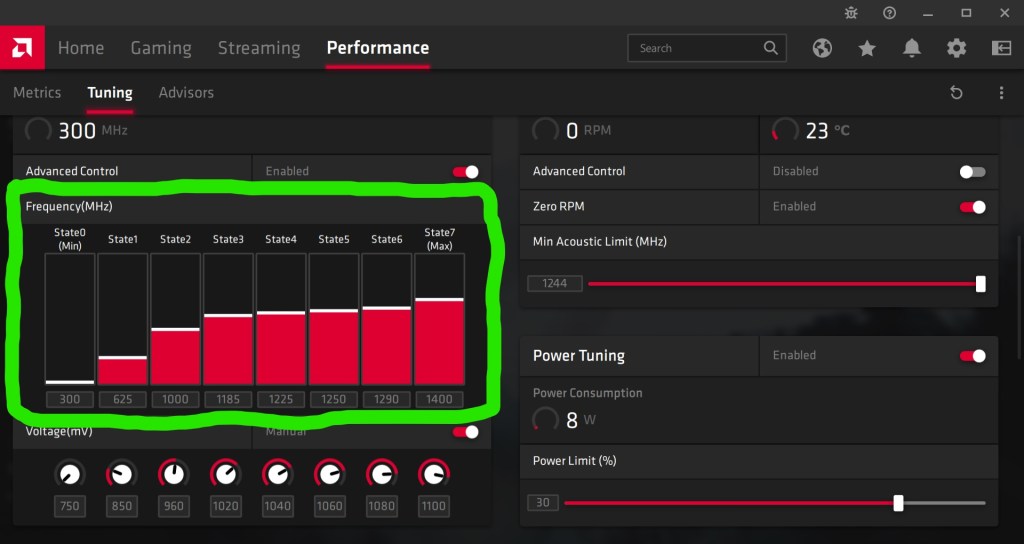The height and width of the screenshot is (544, 1024).
Task: Open favorites star icon
Action: tap(867, 48)
